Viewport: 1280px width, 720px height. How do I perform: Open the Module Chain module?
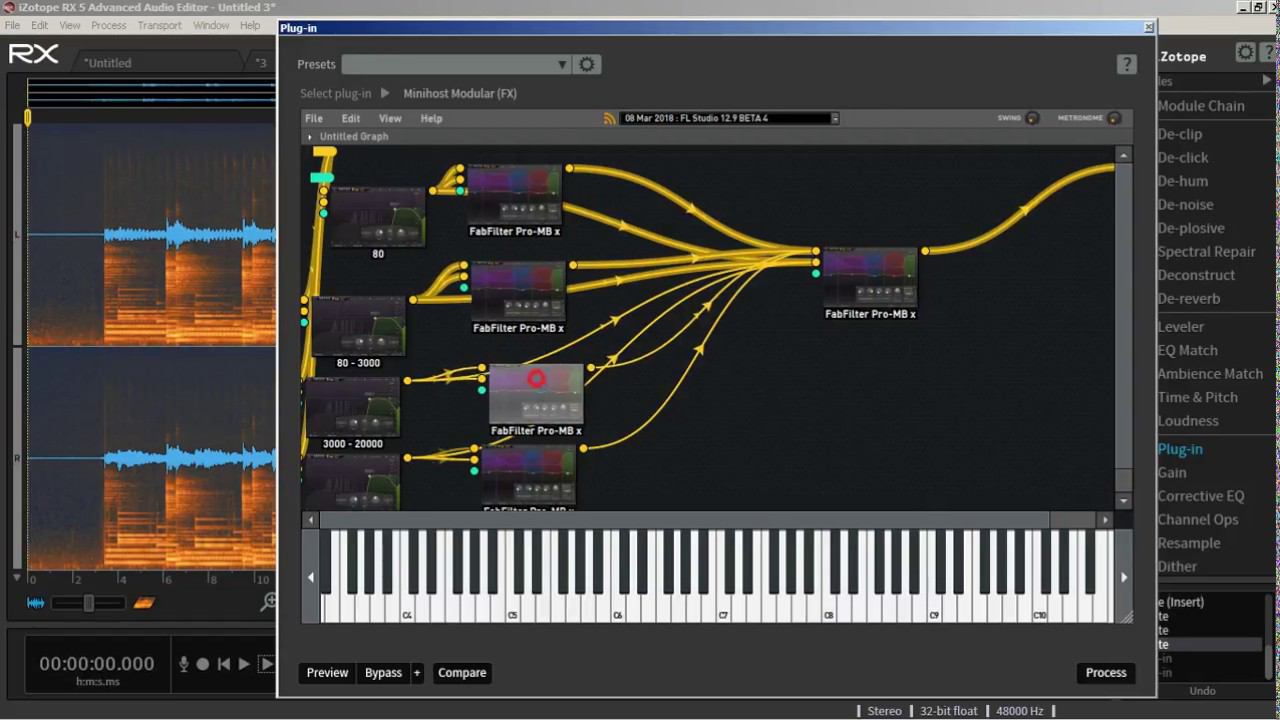[x=1201, y=106]
